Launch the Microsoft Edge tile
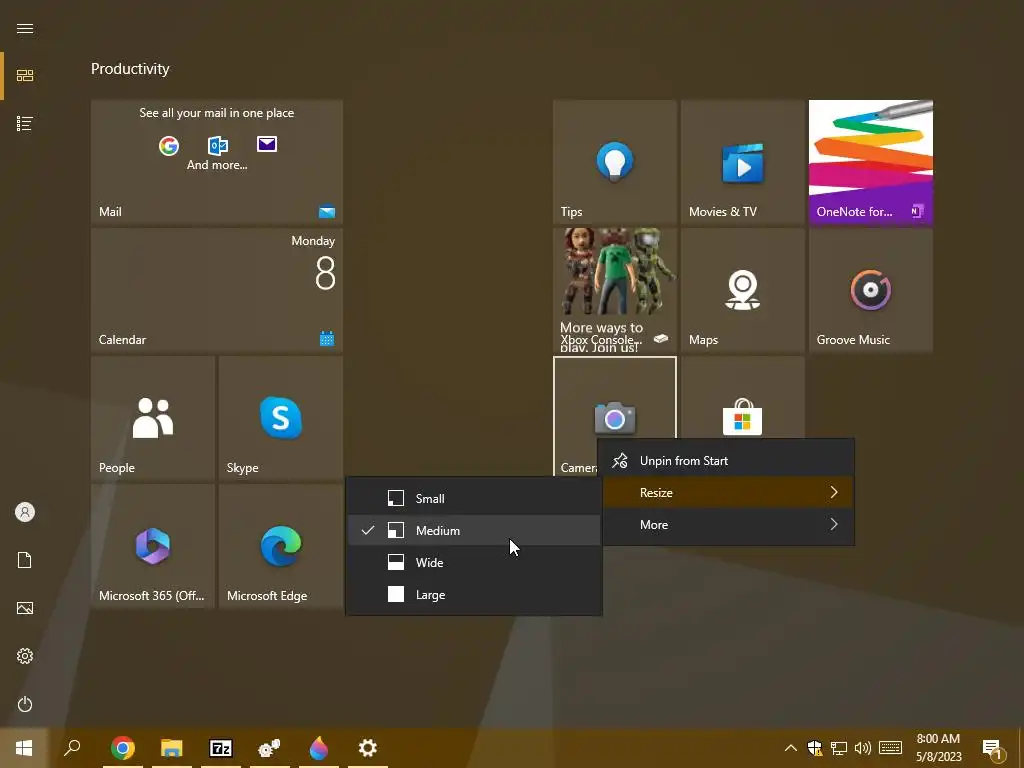Viewport: 1024px width, 768px height. [281, 545]
